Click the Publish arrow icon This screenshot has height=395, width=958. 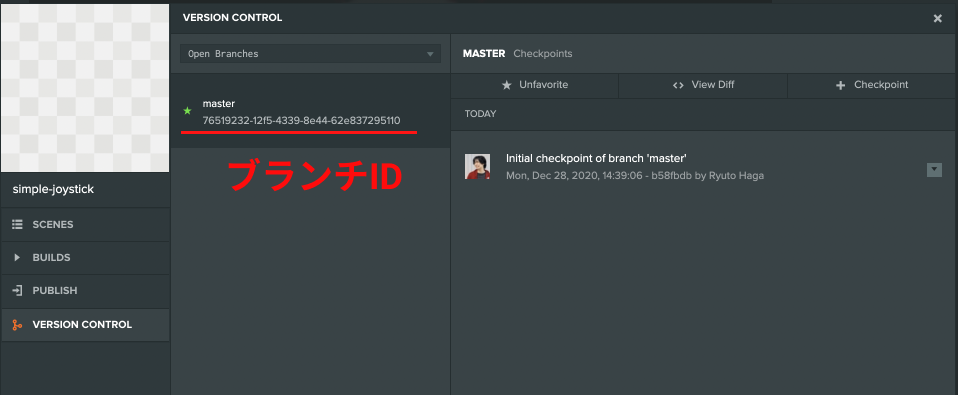(x=17, y=291)
